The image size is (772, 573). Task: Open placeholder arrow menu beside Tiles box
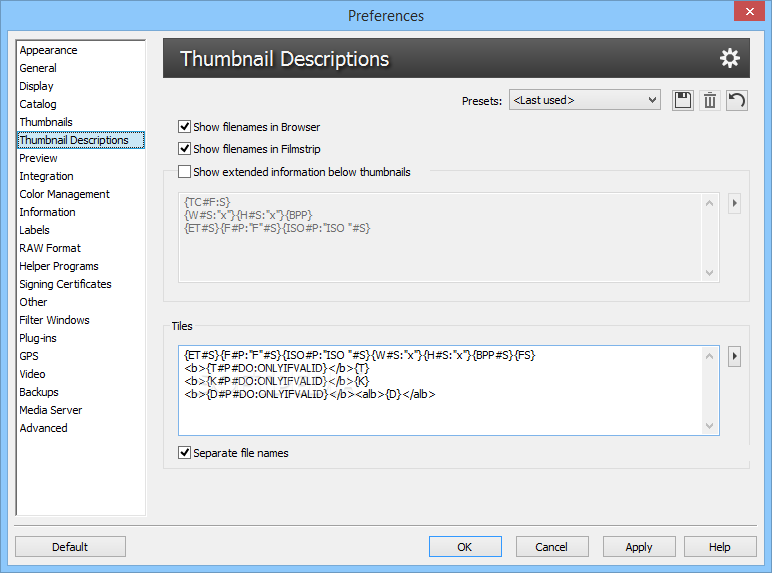[734, 356]
